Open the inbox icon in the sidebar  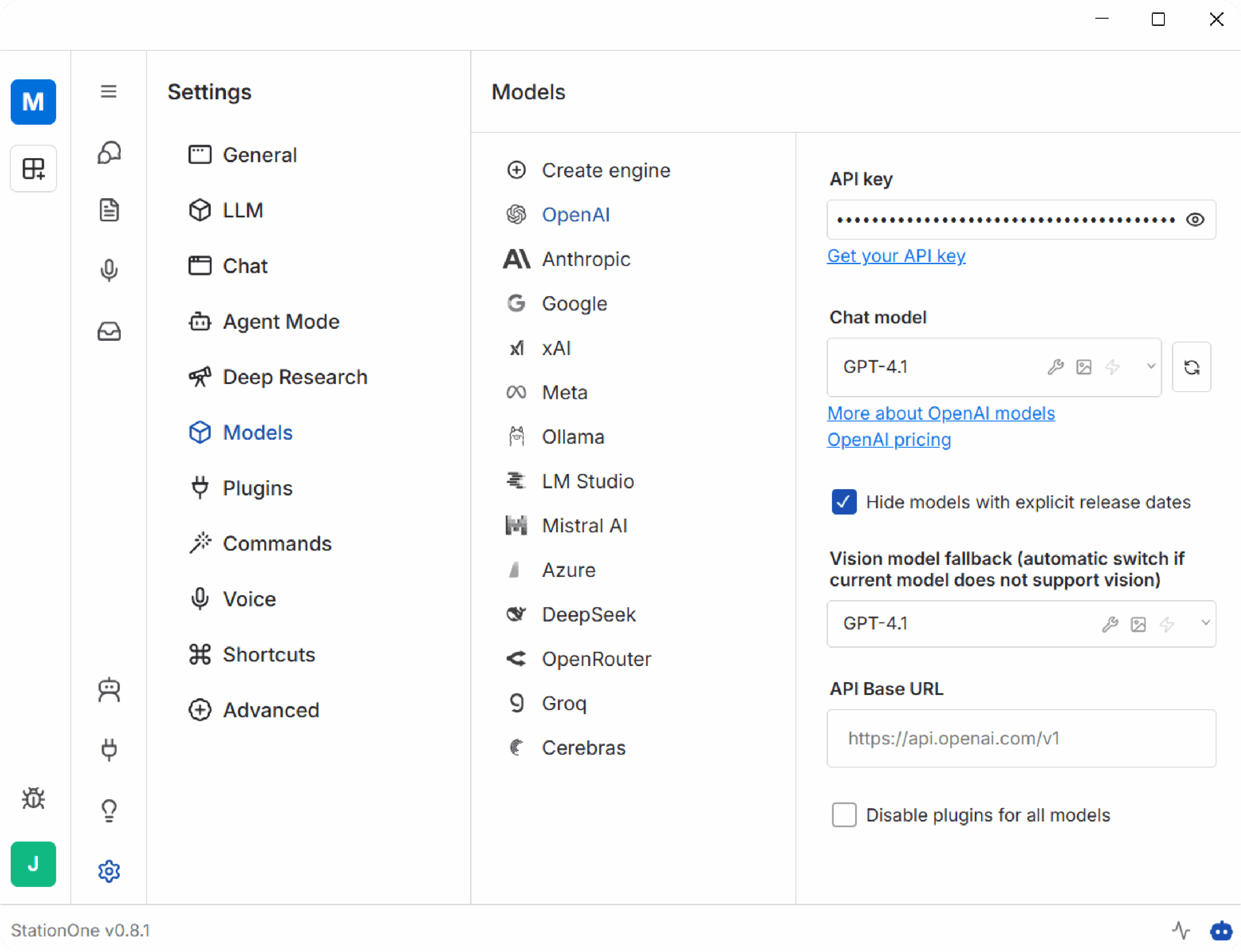(x=109, y=332)
